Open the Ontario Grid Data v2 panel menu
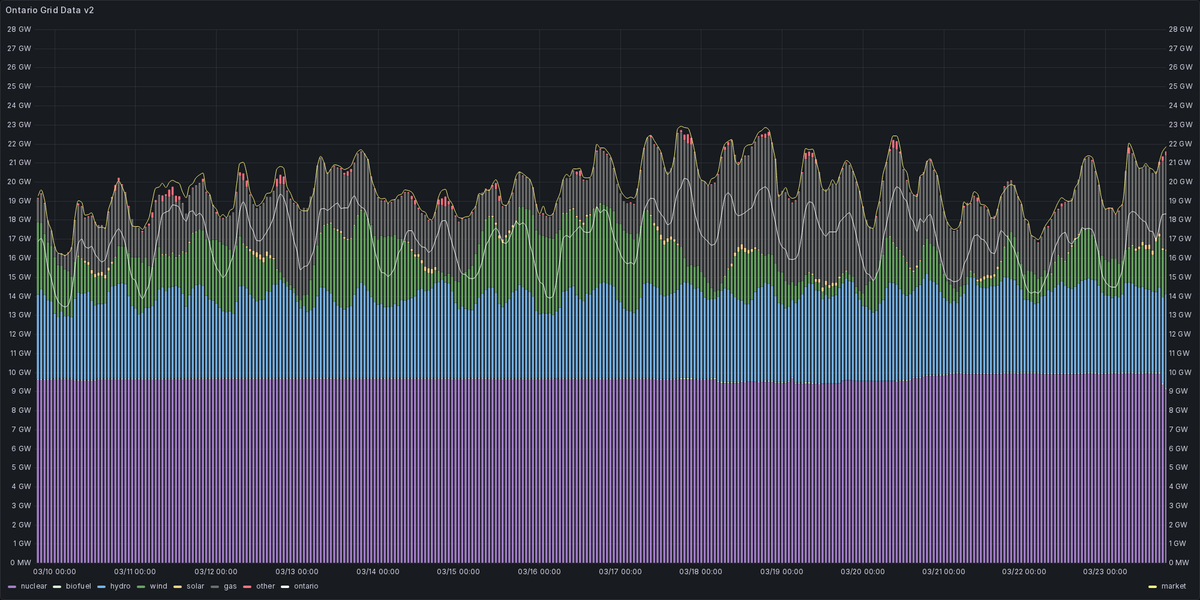The width and height of the screenshot is (1200, 600). [51, 12]
